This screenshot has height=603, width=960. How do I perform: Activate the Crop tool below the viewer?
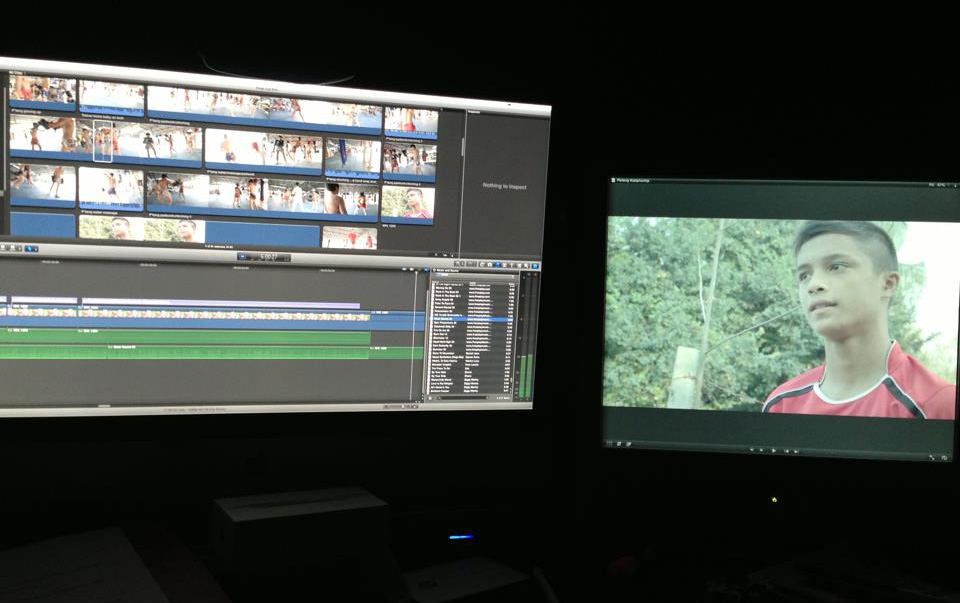pos(620,442)
